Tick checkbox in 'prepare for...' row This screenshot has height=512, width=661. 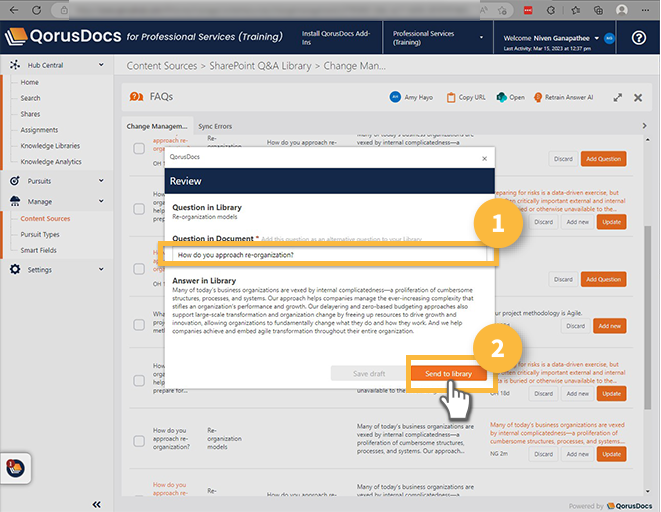pyautogui.click(x=139, y=381)
